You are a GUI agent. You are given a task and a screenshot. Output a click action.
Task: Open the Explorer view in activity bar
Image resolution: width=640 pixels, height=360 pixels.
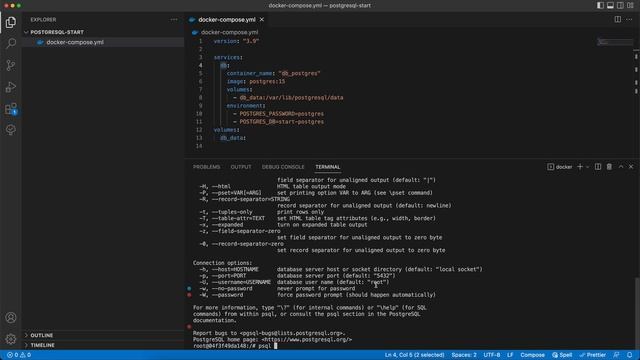(11, 22)
